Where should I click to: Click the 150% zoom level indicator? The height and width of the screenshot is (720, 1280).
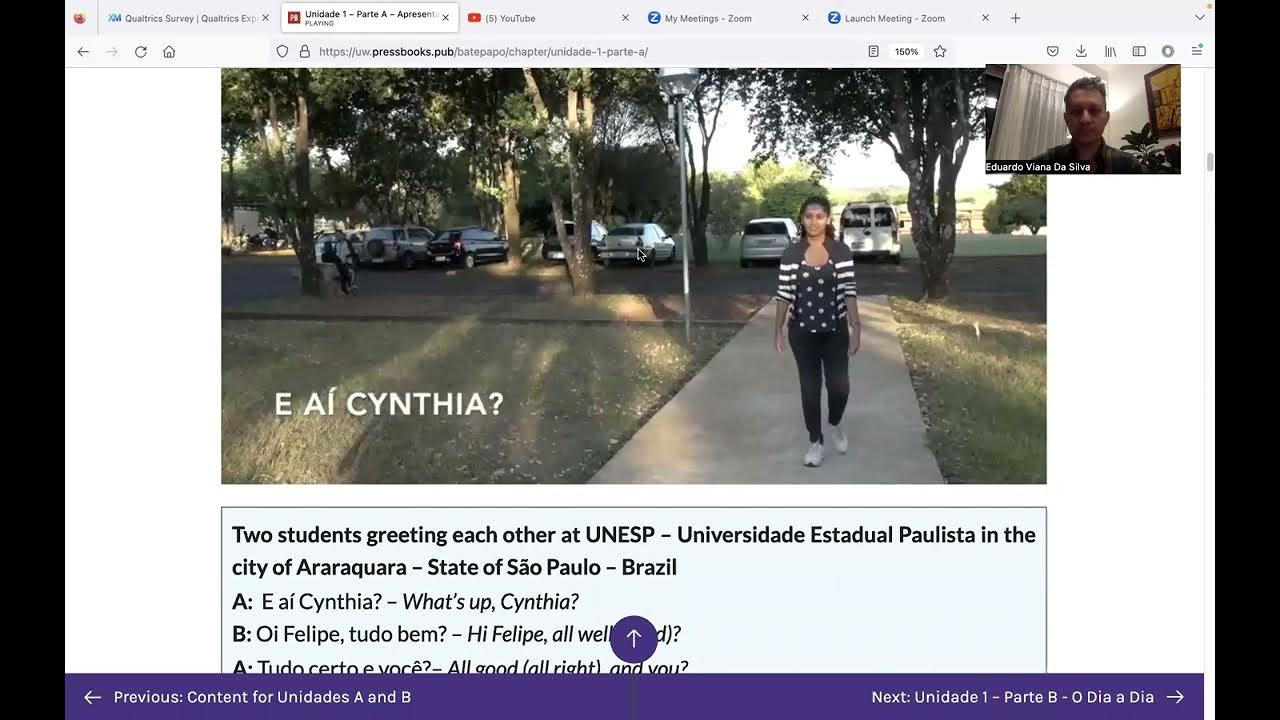pos(906,52)
